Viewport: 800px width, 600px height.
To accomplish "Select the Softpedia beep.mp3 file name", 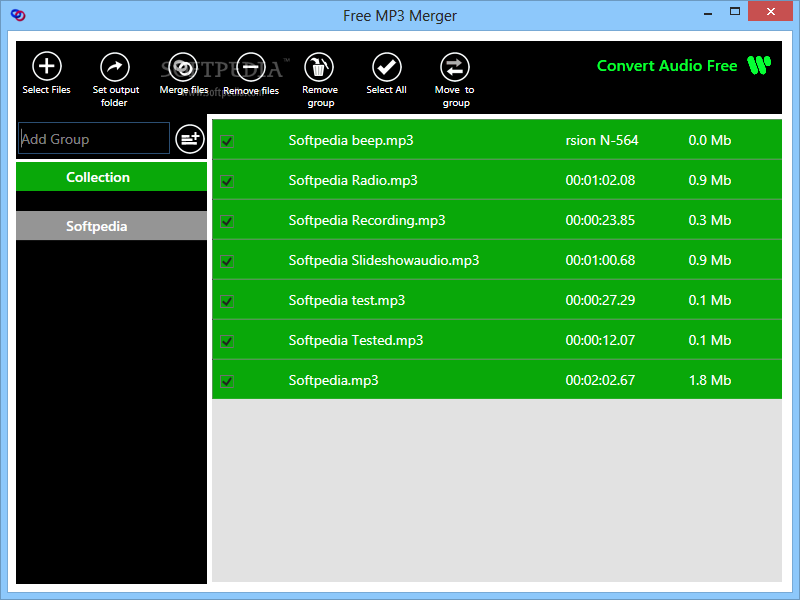I will click(351, 140).
